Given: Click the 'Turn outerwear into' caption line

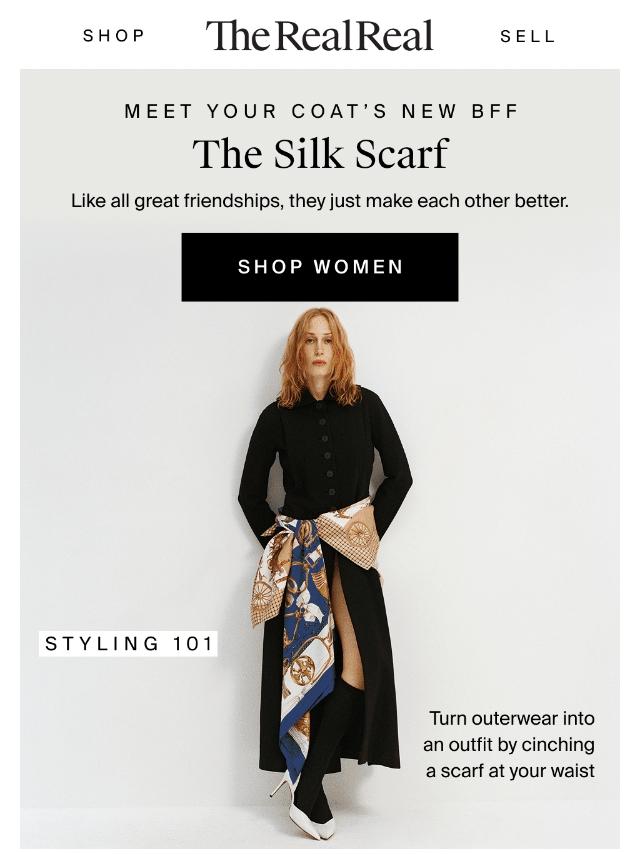Looking at the screenshot, I should click(x=511, y=718).
